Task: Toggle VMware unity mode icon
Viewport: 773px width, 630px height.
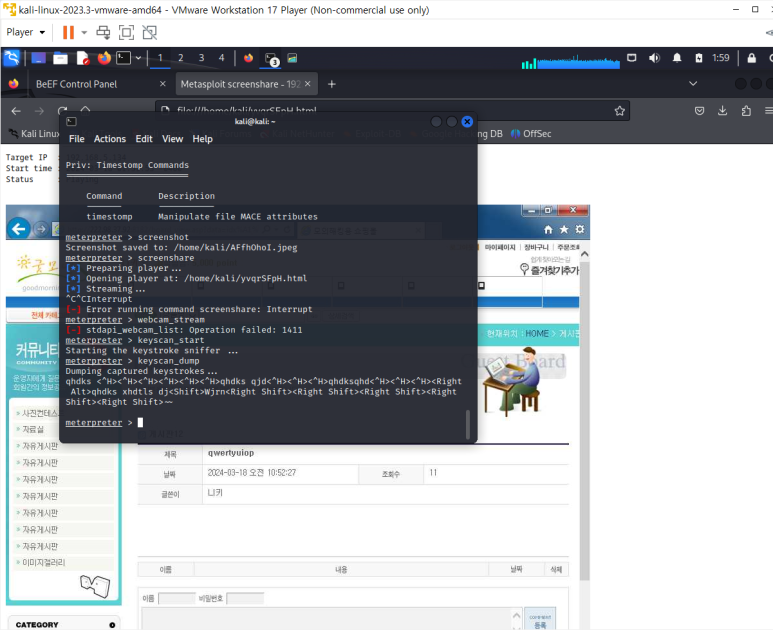Action: pyautogui.click(x=149, y=33)
